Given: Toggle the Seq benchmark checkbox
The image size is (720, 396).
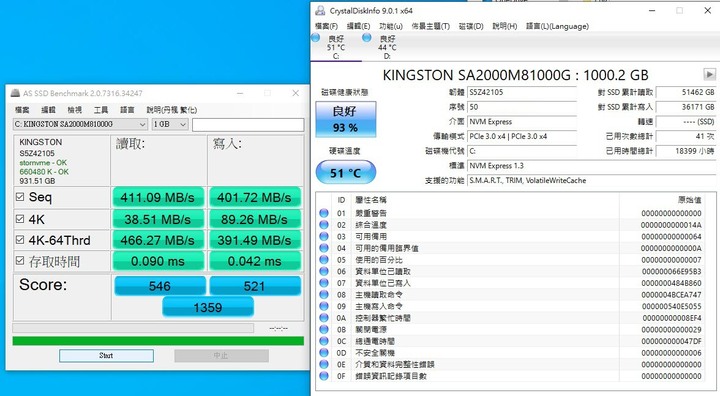Looking at the screenshot, I should 20,197.
